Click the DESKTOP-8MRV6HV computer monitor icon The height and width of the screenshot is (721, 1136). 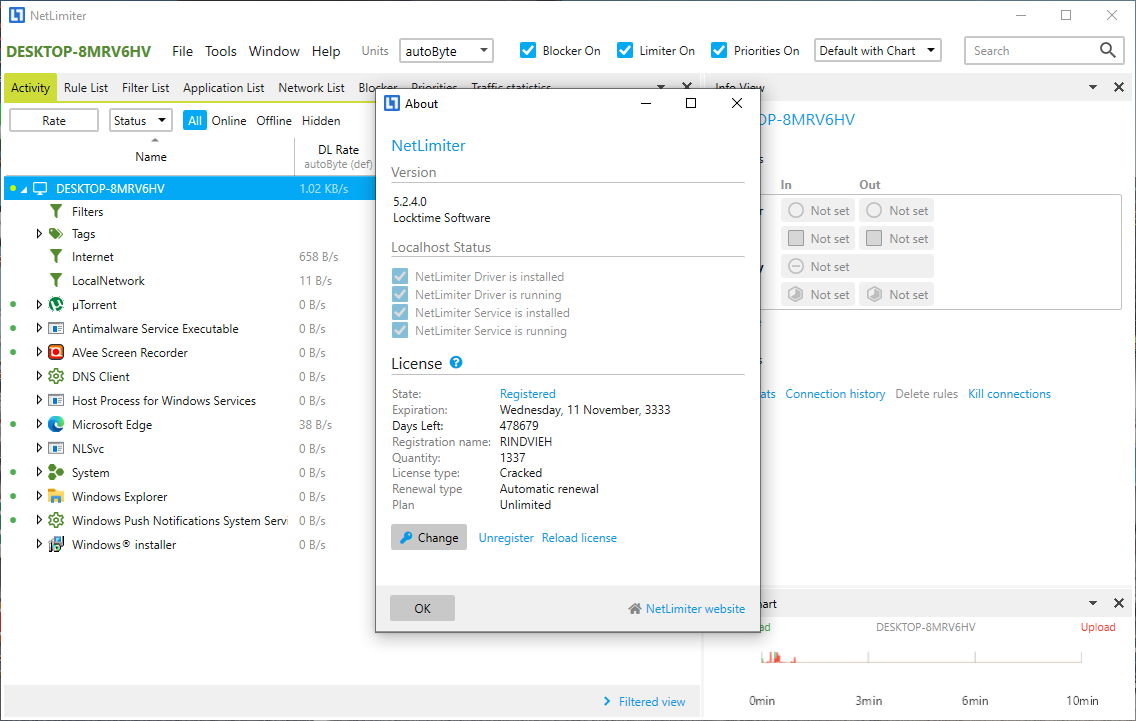click(41, 188)
